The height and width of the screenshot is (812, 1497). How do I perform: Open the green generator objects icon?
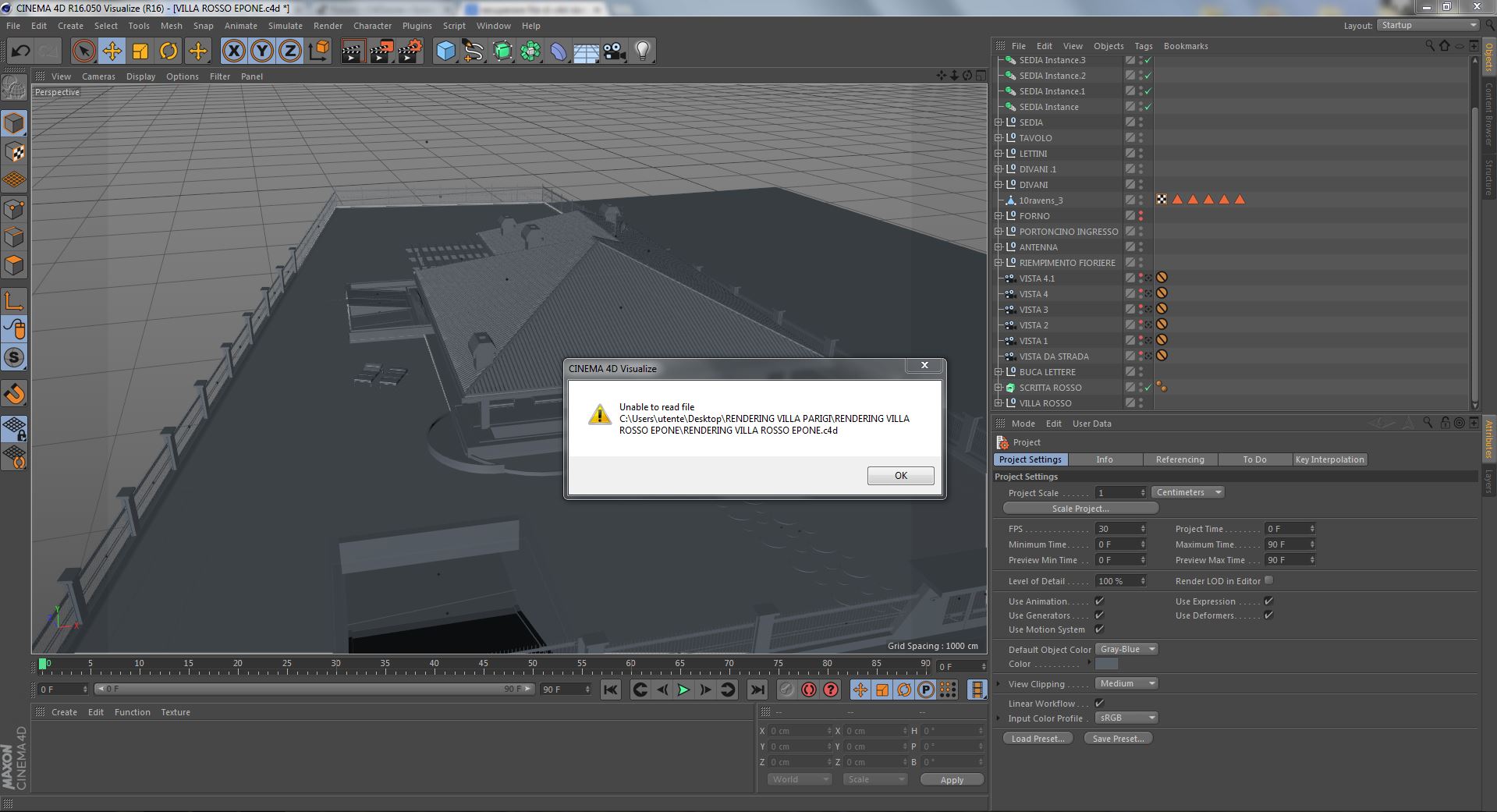(502, 51)
